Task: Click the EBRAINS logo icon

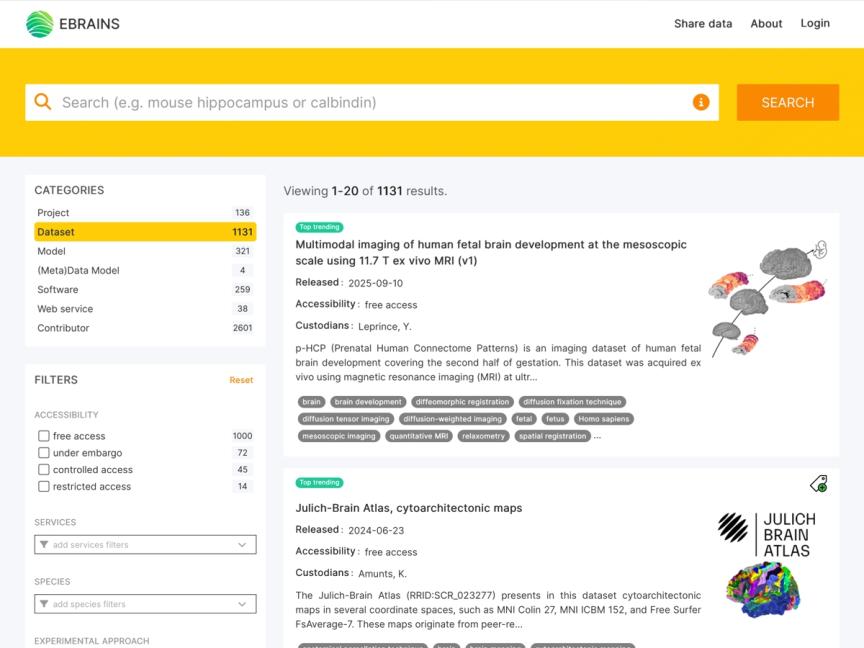Action: 38,23
